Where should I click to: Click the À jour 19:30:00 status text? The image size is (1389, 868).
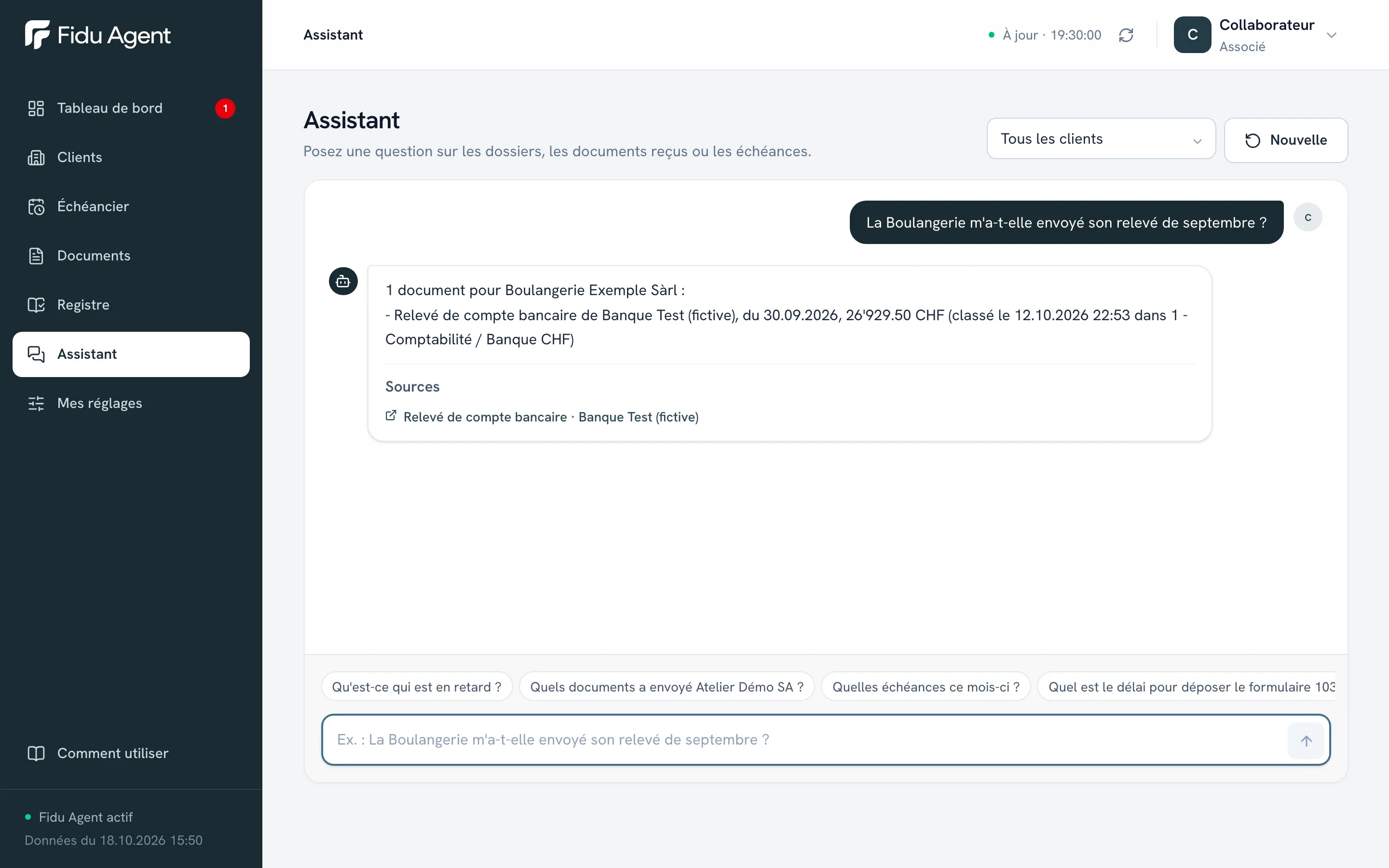pyautogui.click(x=1051, y=35)
